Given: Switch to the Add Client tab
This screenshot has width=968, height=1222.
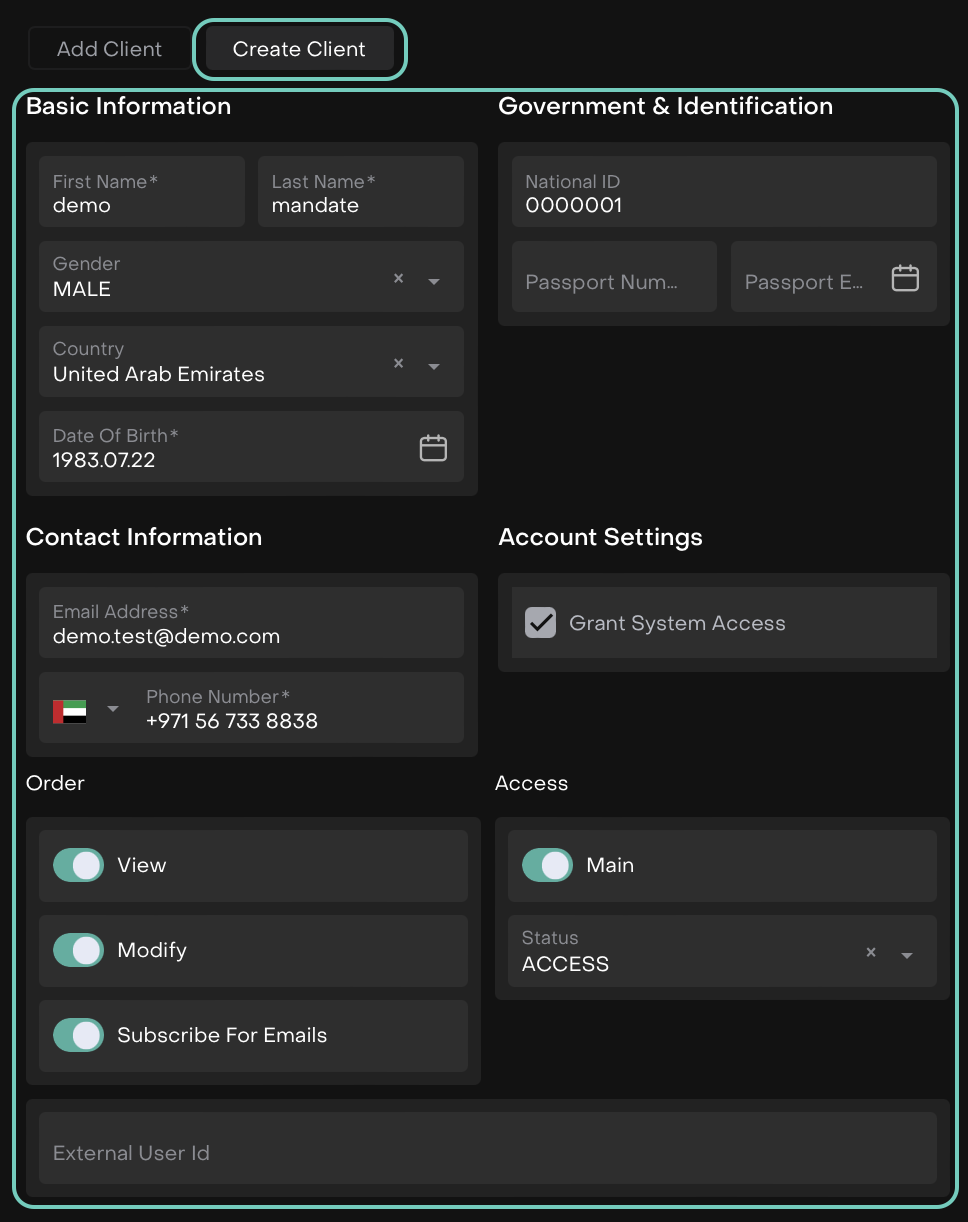Looking at the screenshot, I should 109,49.
